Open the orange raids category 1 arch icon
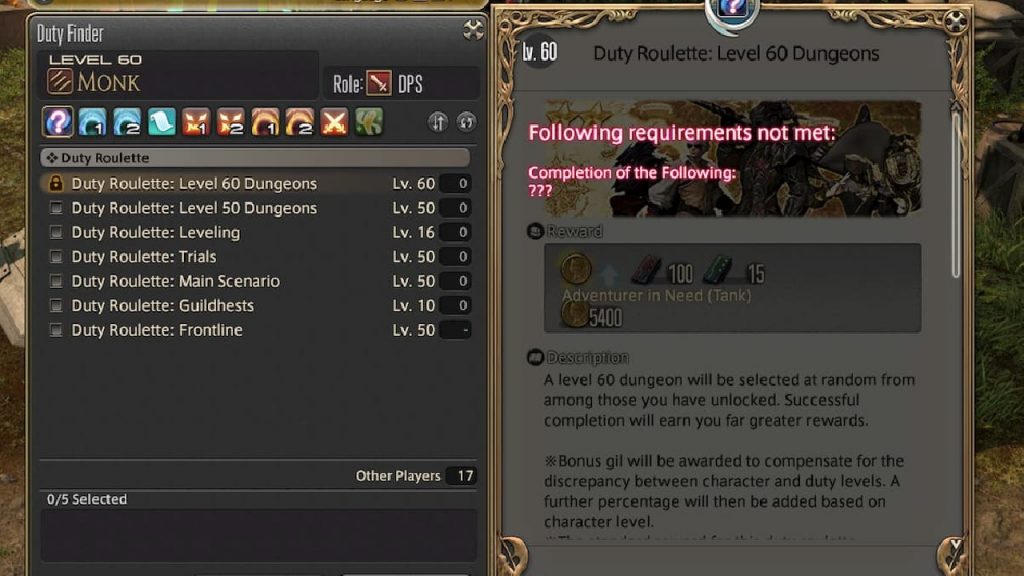 [x=265, y=122]
